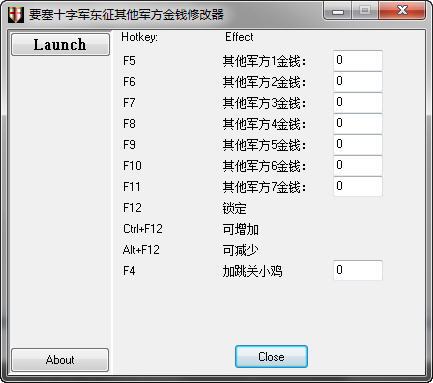The height and width of the screenshot is (383, 433).
Task: Click the 其他军方5金钱 label
Action: [x=265, y=146]
